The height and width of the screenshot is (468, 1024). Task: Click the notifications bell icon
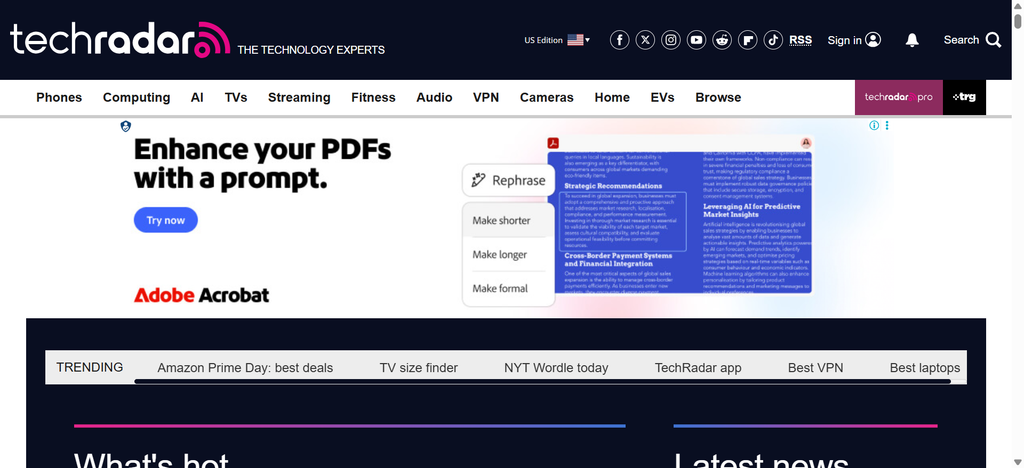tap(912, 40)
